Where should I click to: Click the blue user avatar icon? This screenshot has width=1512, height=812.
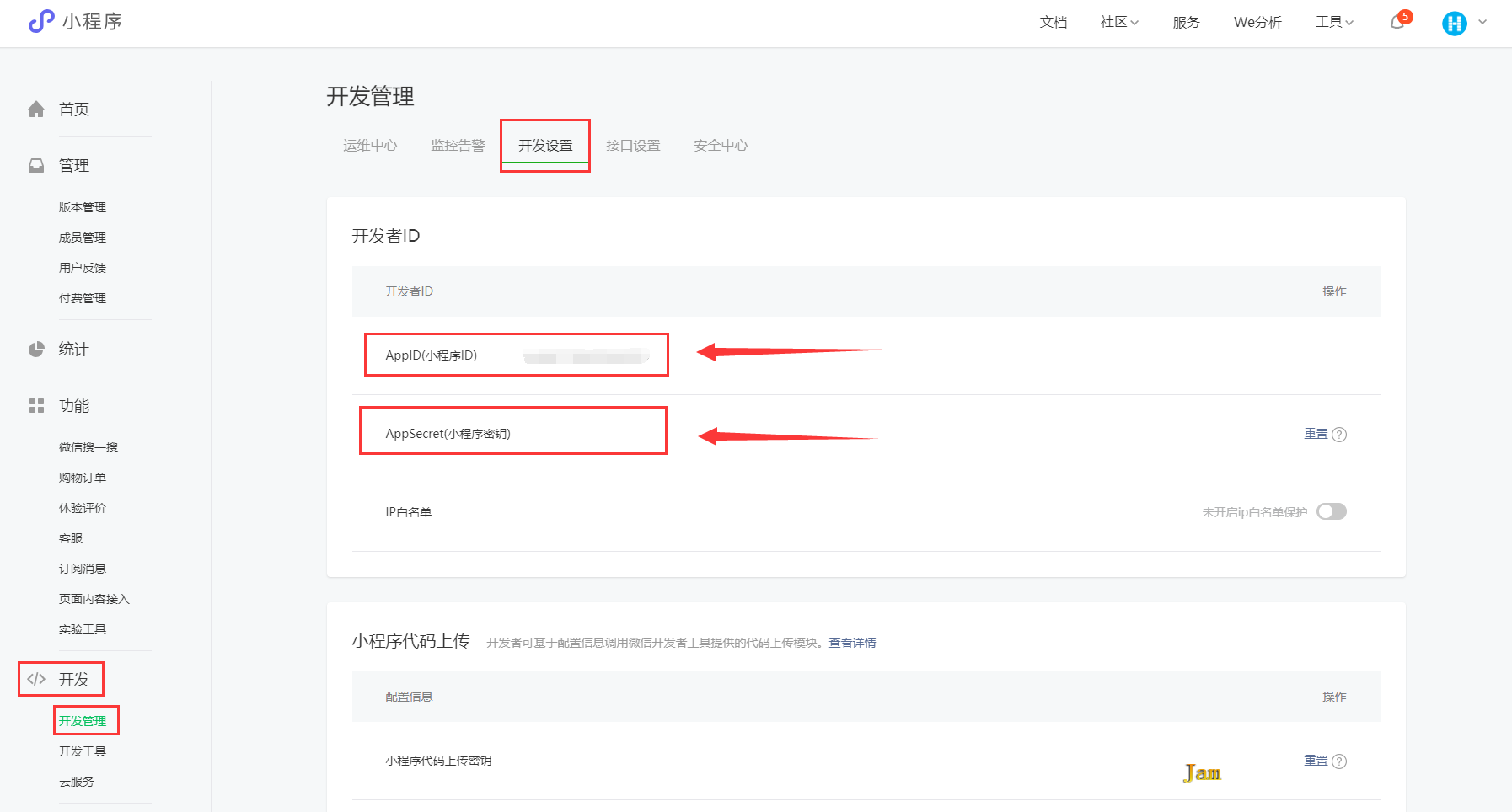1455,23
